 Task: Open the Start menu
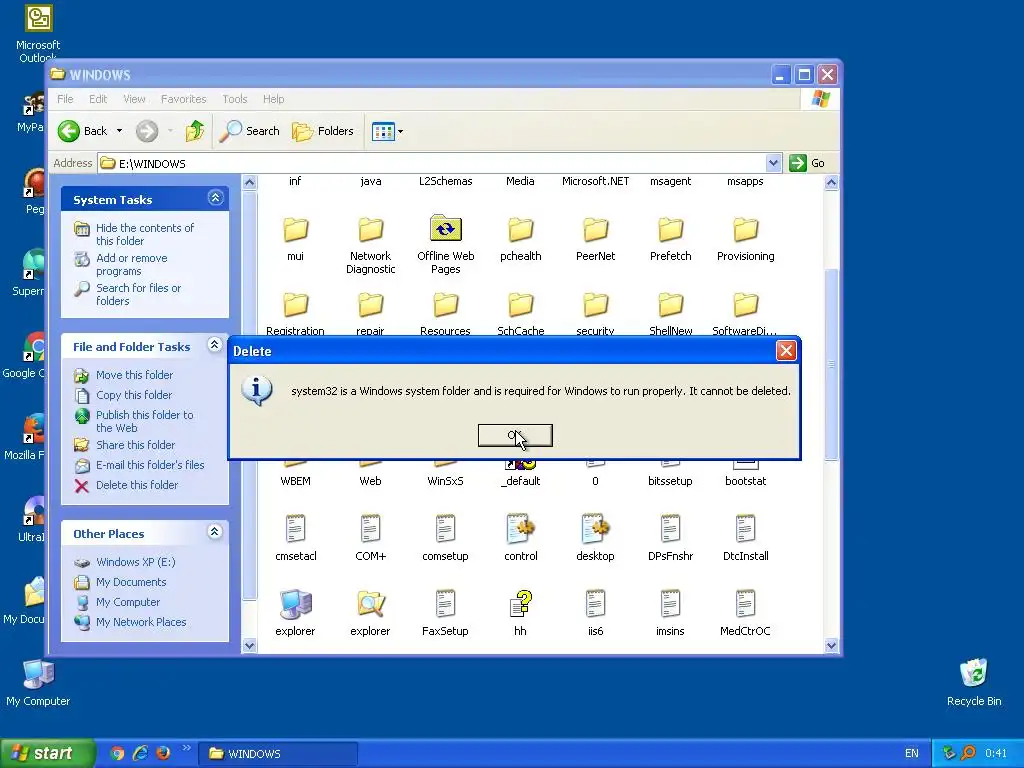46,753
